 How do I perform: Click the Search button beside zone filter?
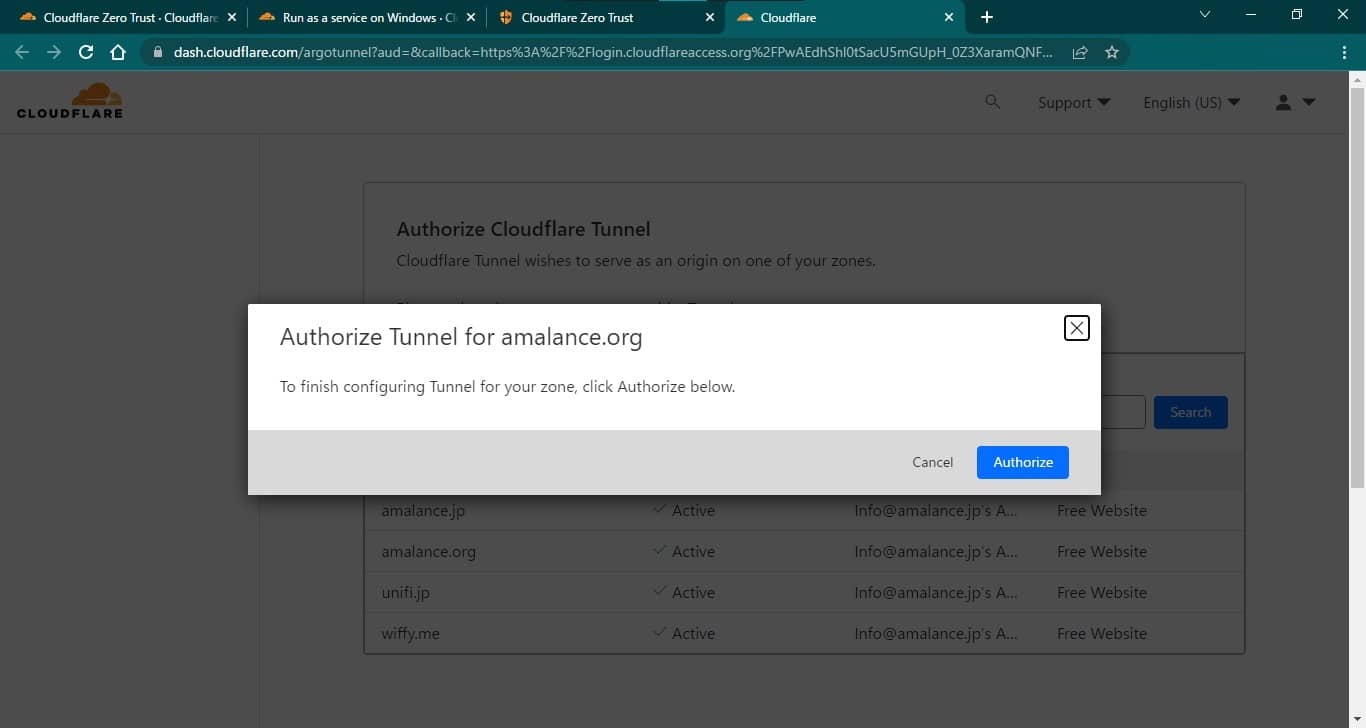1190,412
